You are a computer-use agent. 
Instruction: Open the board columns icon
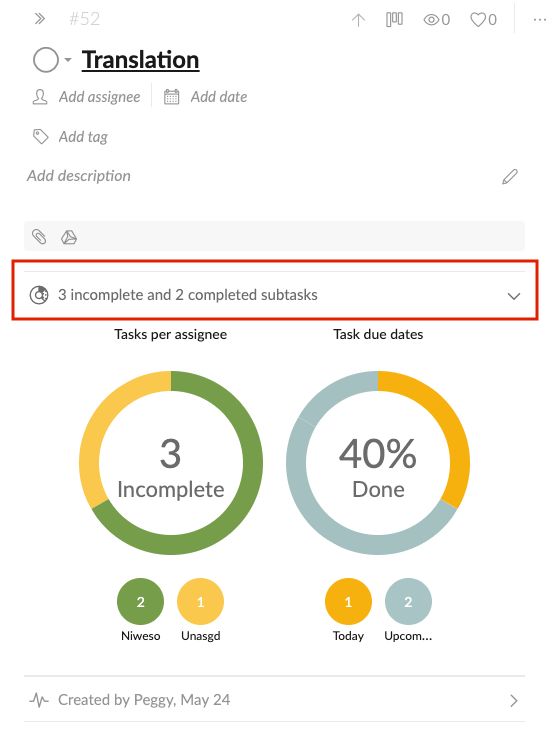(394, 20)
